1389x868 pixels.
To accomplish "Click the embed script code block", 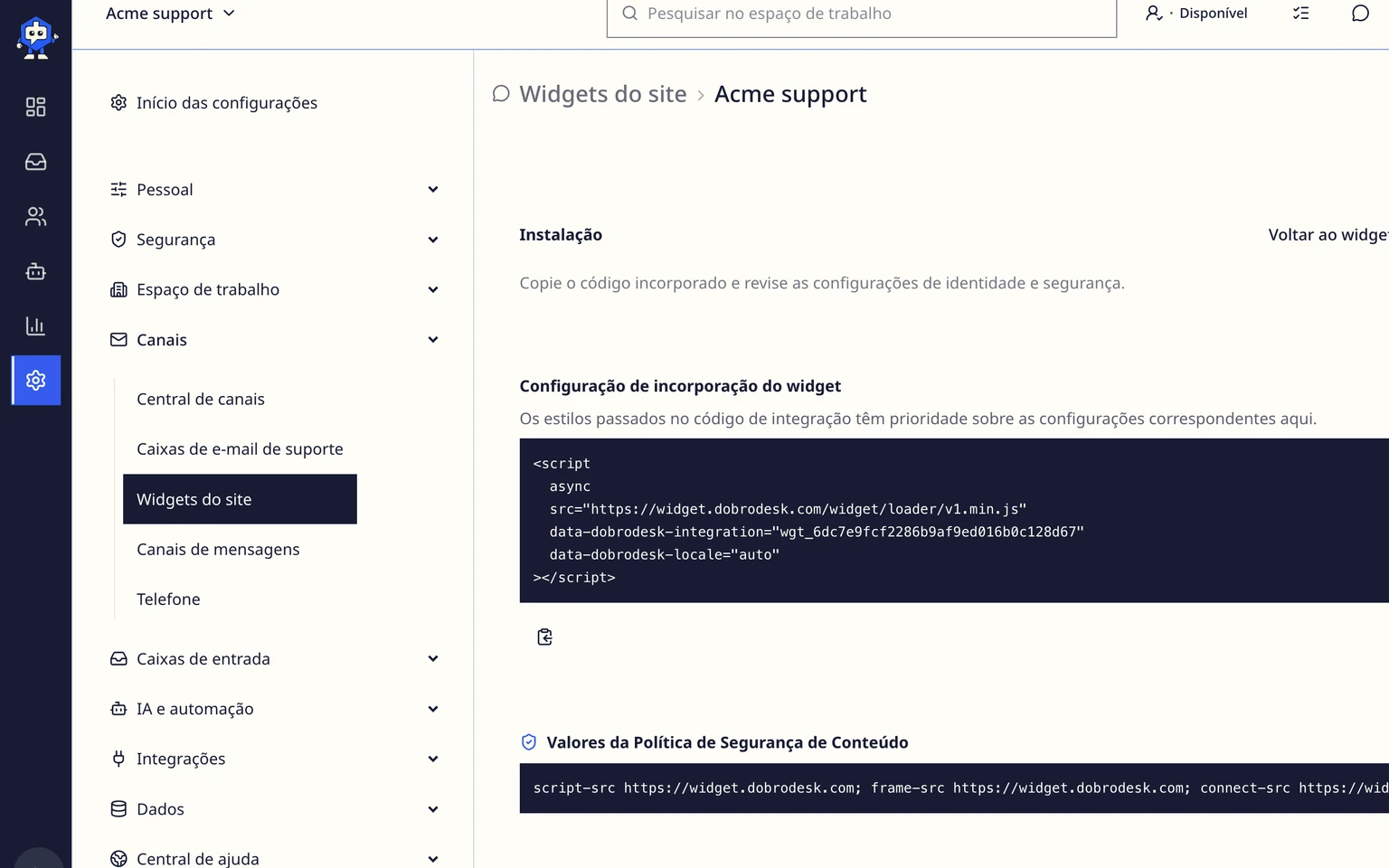I will pos(954,520).
